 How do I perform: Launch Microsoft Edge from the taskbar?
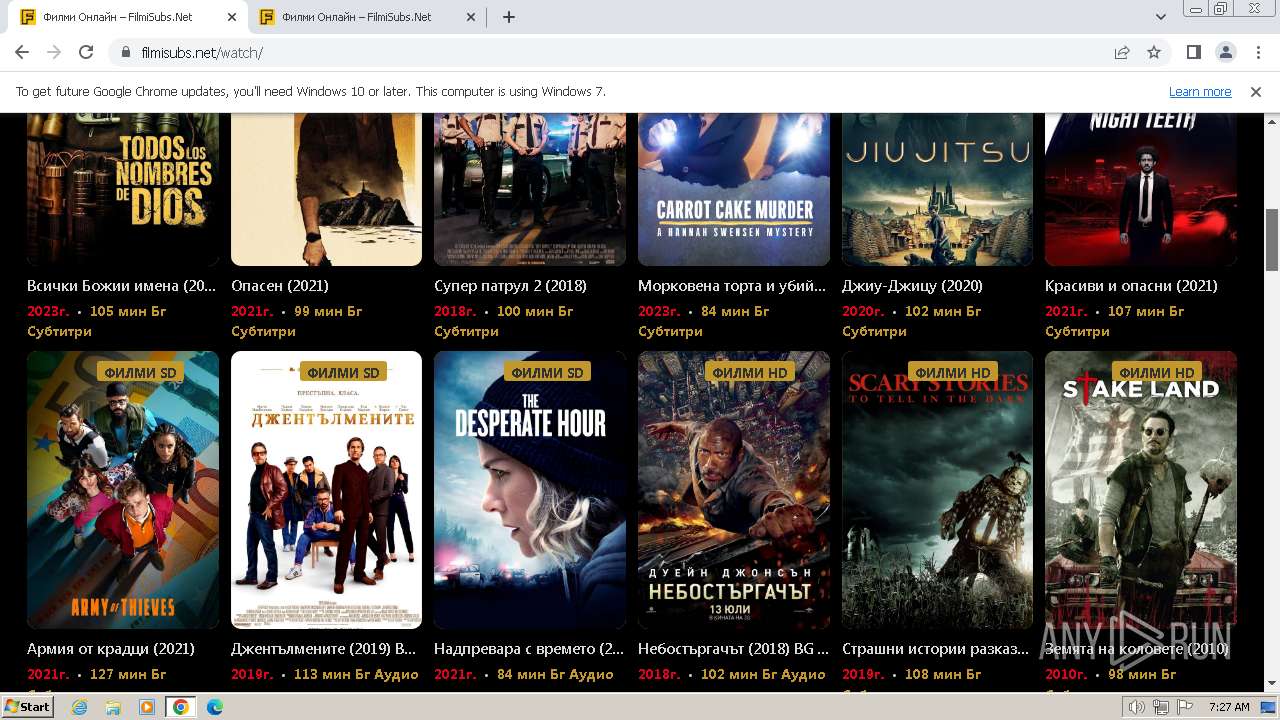click(215, 707)
